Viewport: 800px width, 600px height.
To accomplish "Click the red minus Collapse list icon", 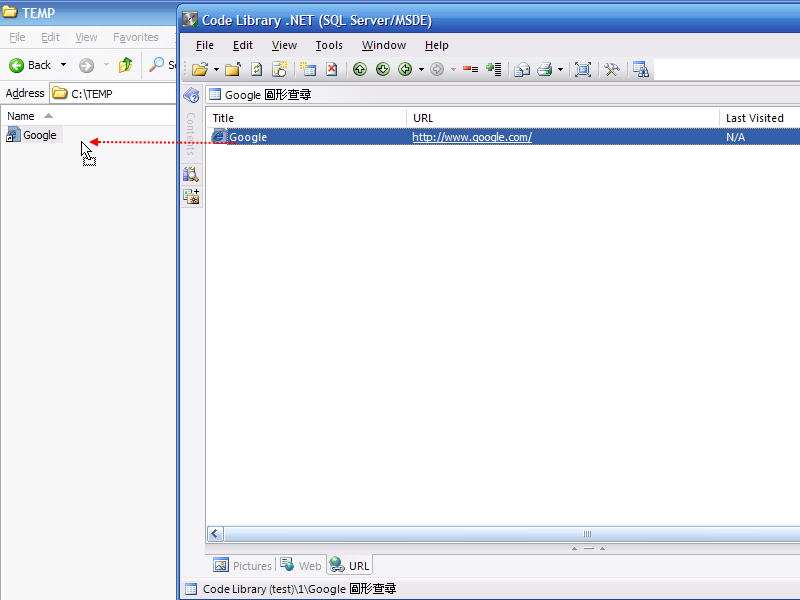I will 470,69.
